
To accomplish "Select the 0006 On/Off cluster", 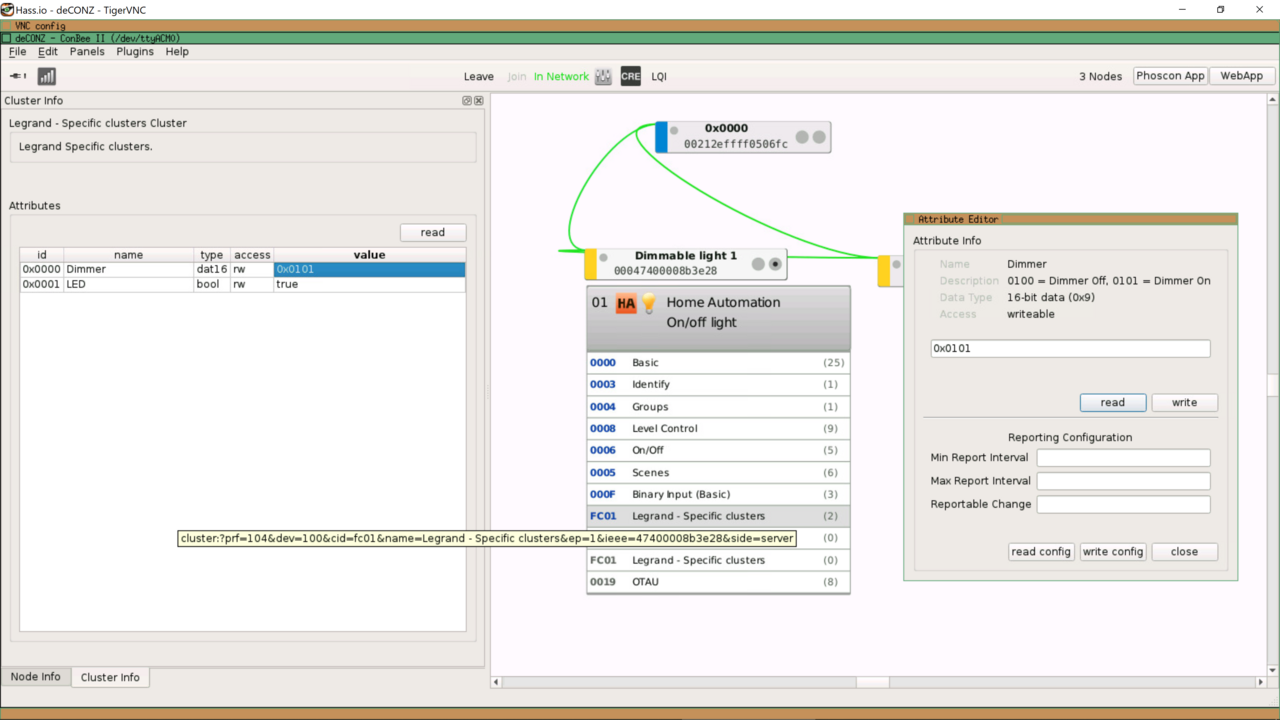I will [x=718, y=451].
